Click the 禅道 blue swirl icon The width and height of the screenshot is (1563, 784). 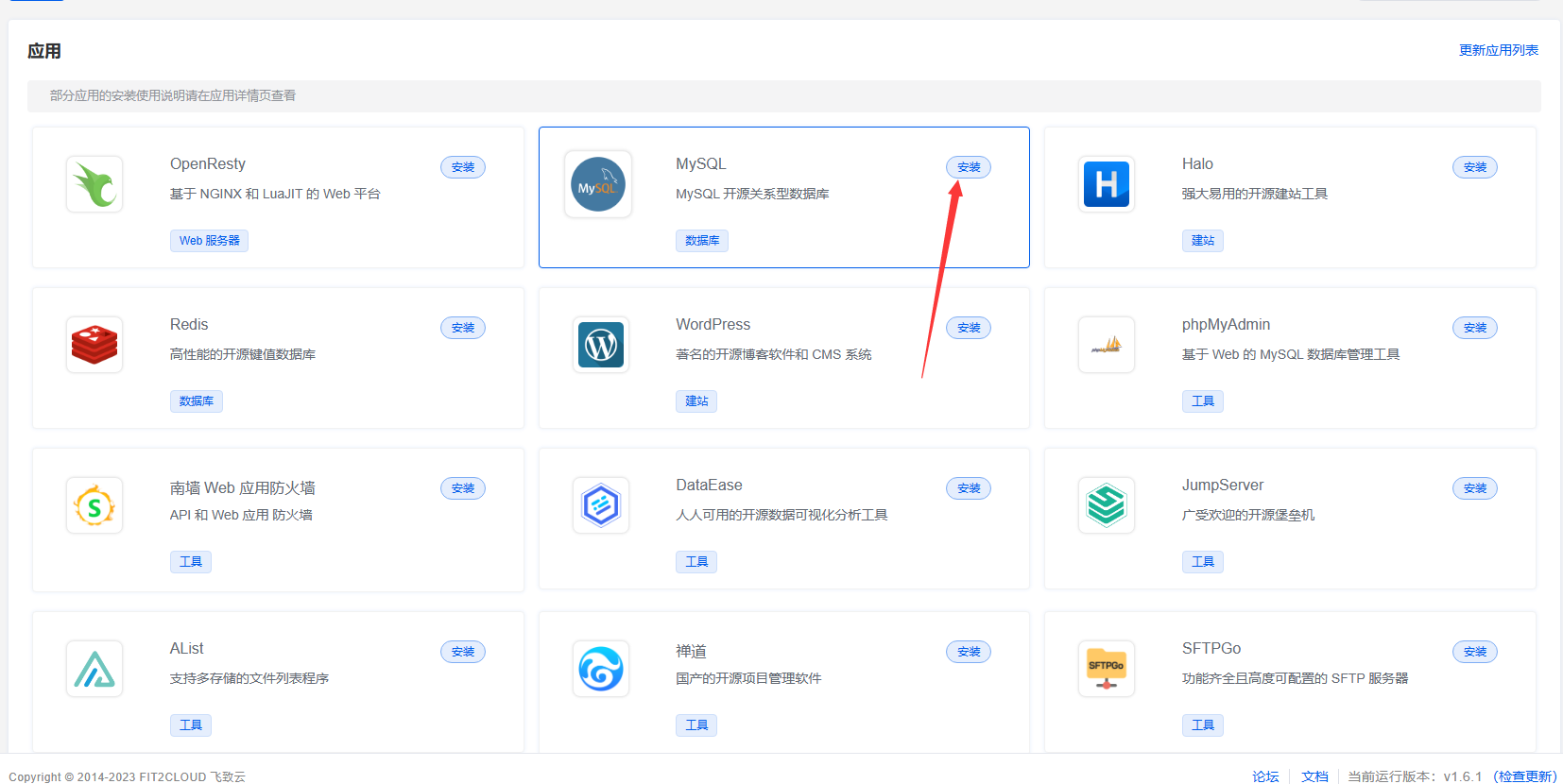click(601, 669)
